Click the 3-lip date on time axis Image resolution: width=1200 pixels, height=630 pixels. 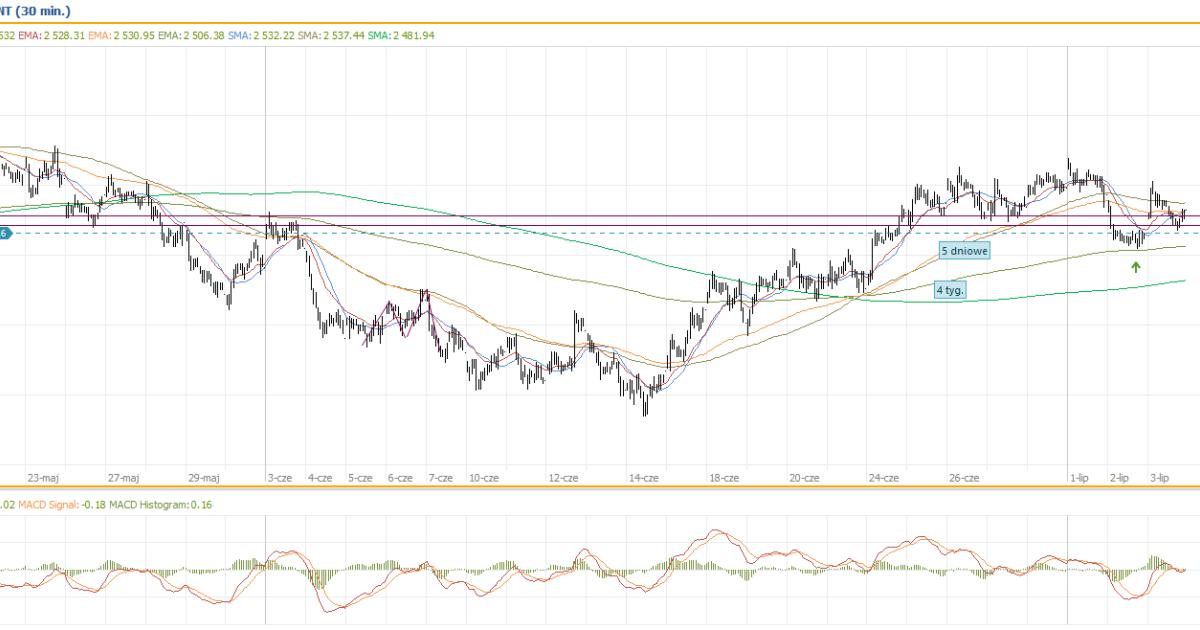click(x=1160, y=478)
